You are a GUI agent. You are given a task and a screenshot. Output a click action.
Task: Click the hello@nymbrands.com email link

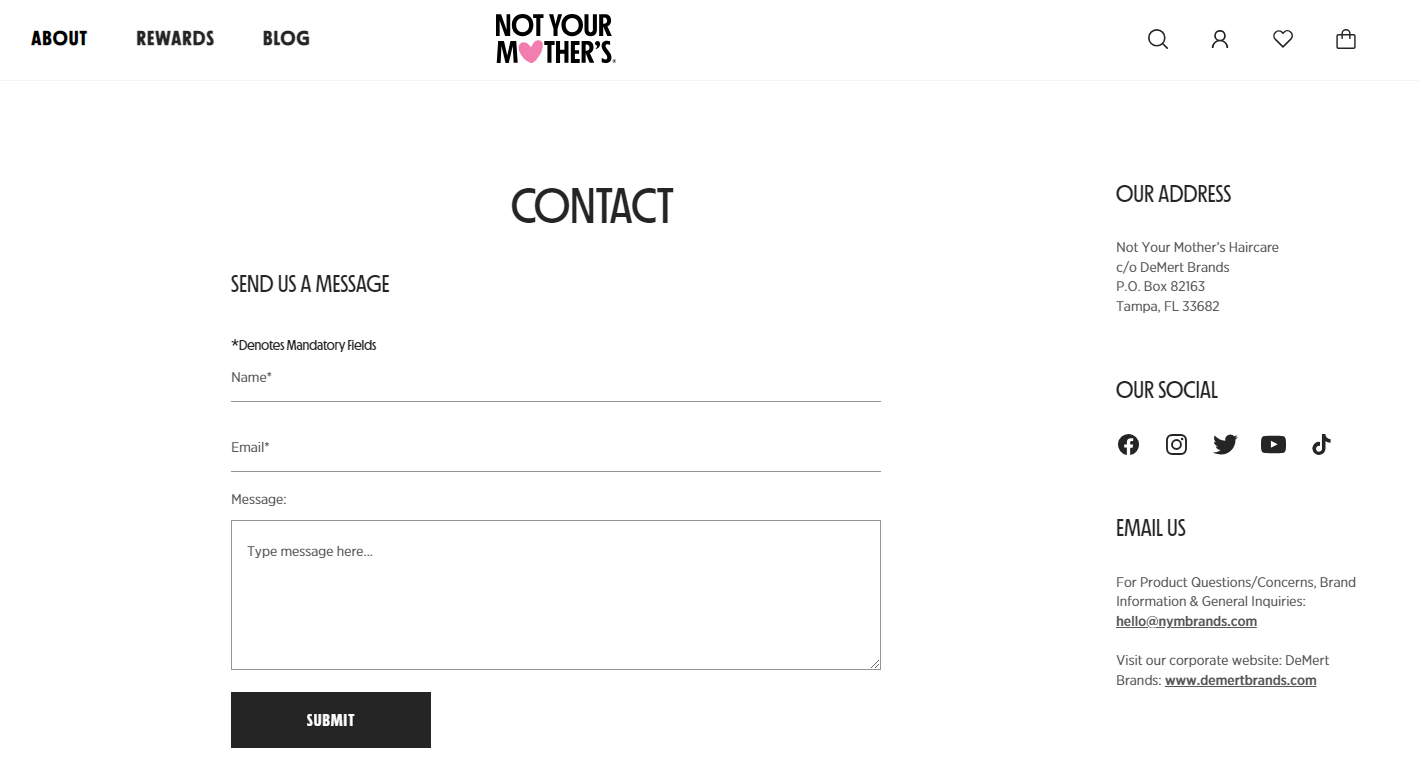coord(1186,622)
